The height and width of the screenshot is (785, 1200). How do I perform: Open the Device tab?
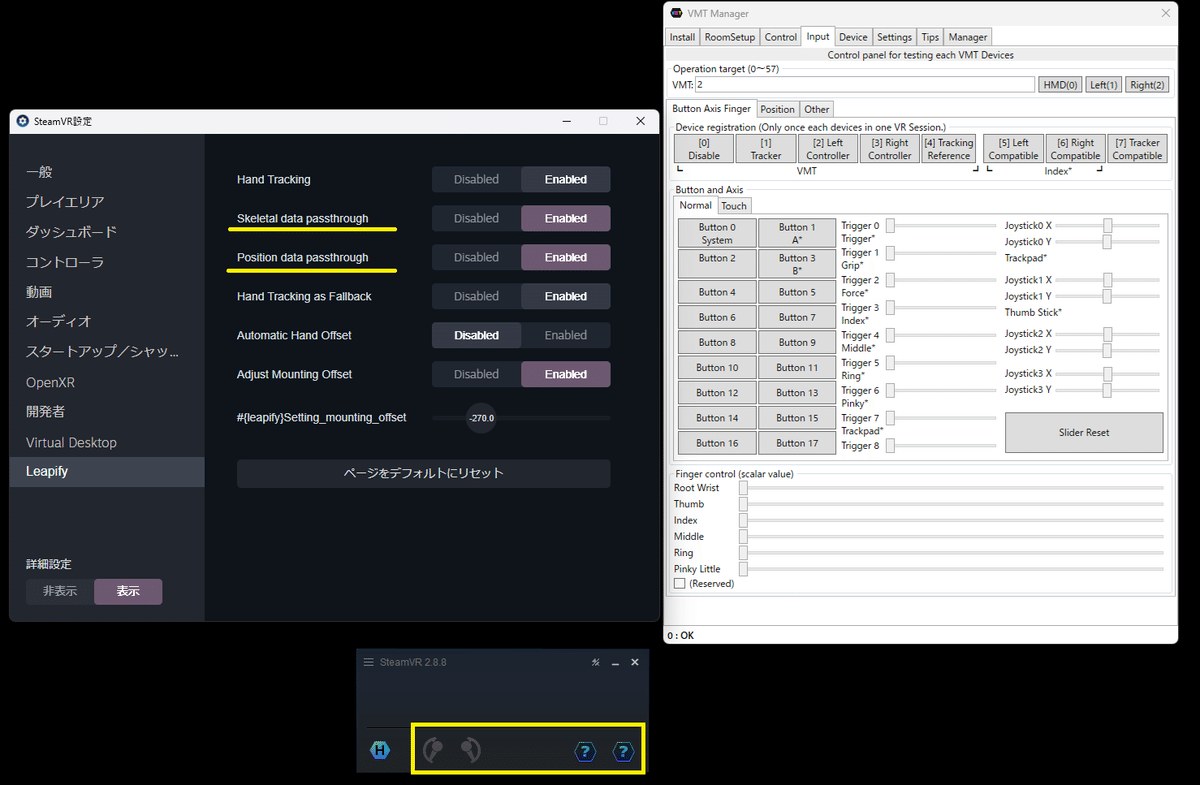pyautogui.click(x=853, y=37)
